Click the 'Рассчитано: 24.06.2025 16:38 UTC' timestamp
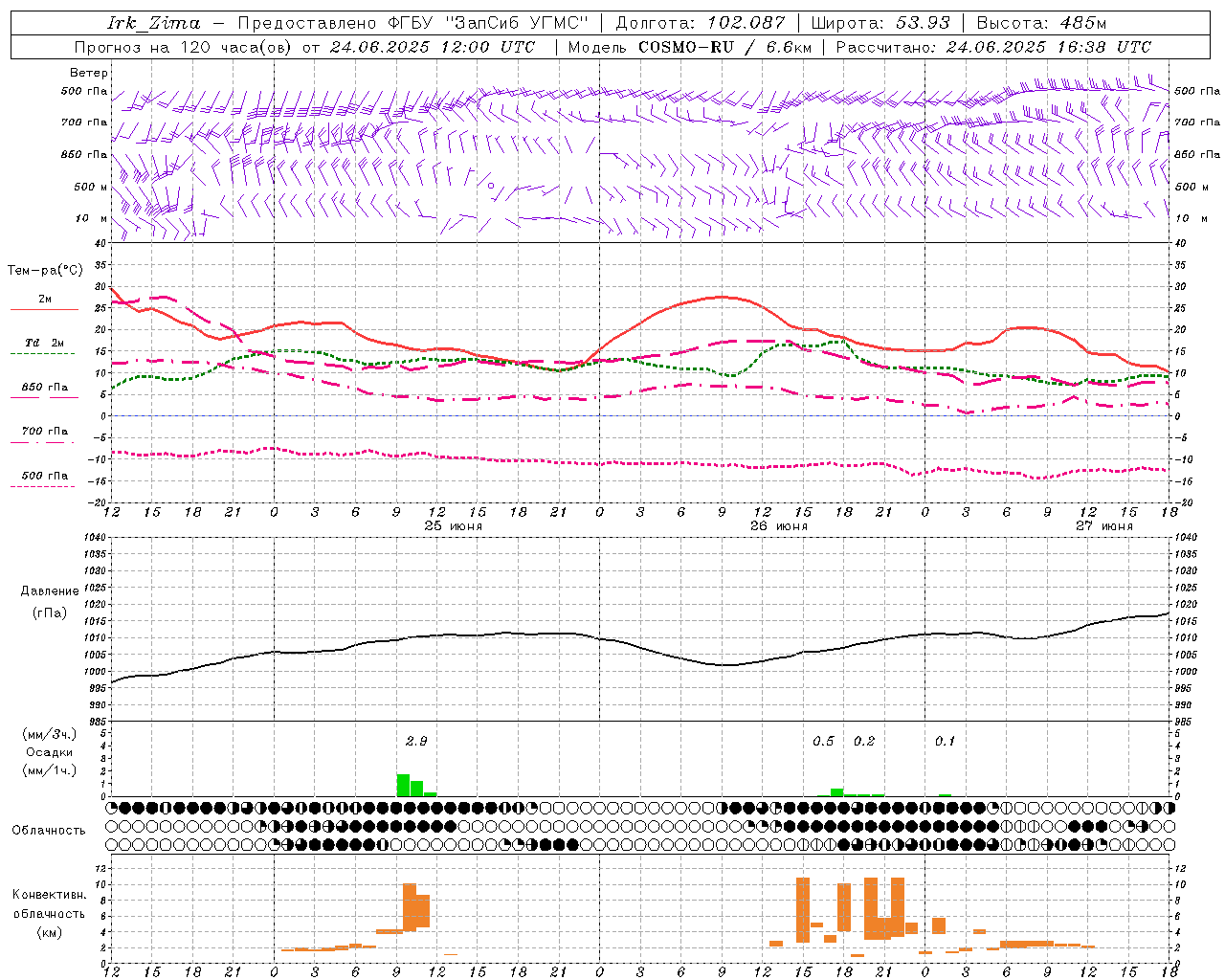1225x980 pixels. tap(993, 47)
